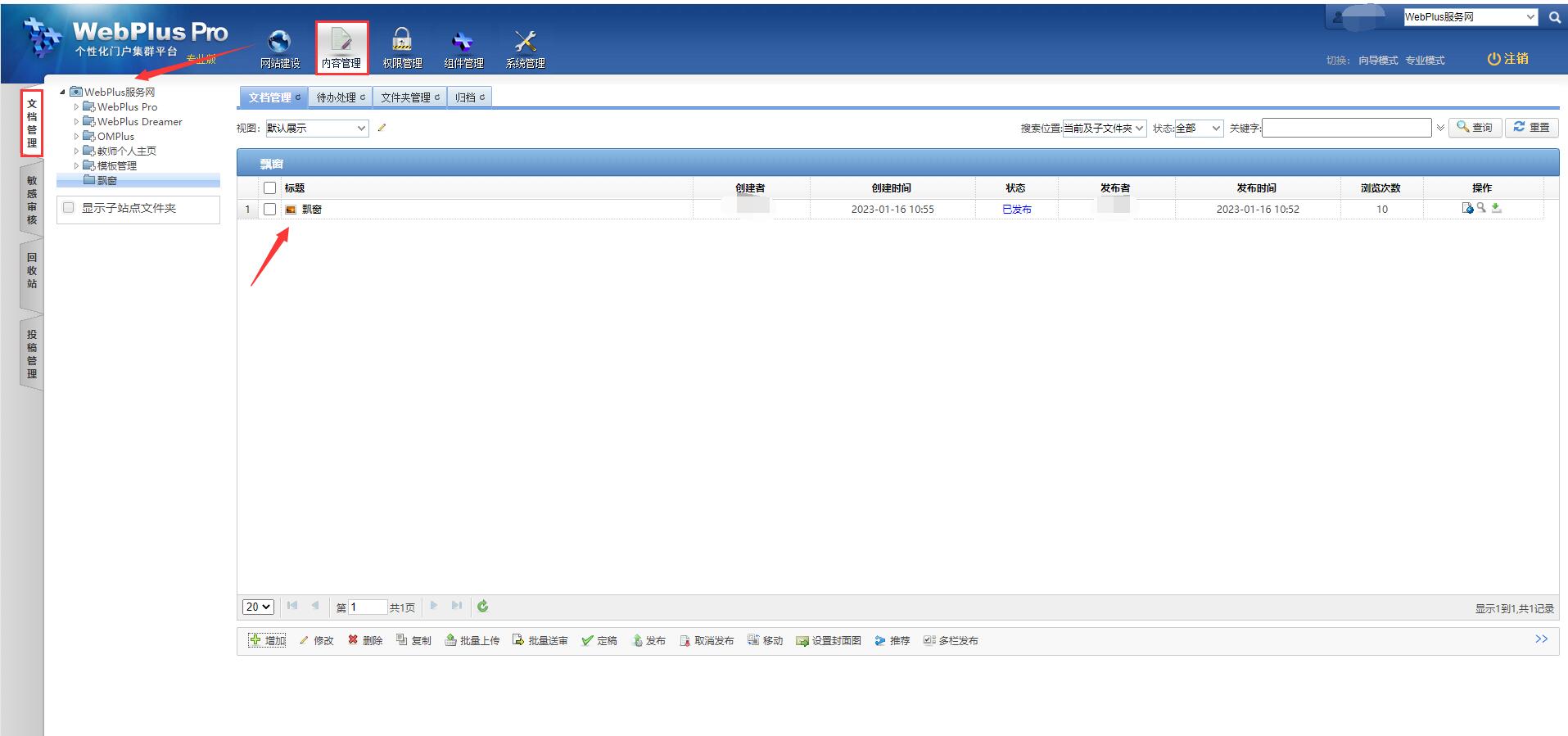Switch to the 文件夹管理 tab
The width and height of the screenshot is (1568, 736).
click(409, 97)
